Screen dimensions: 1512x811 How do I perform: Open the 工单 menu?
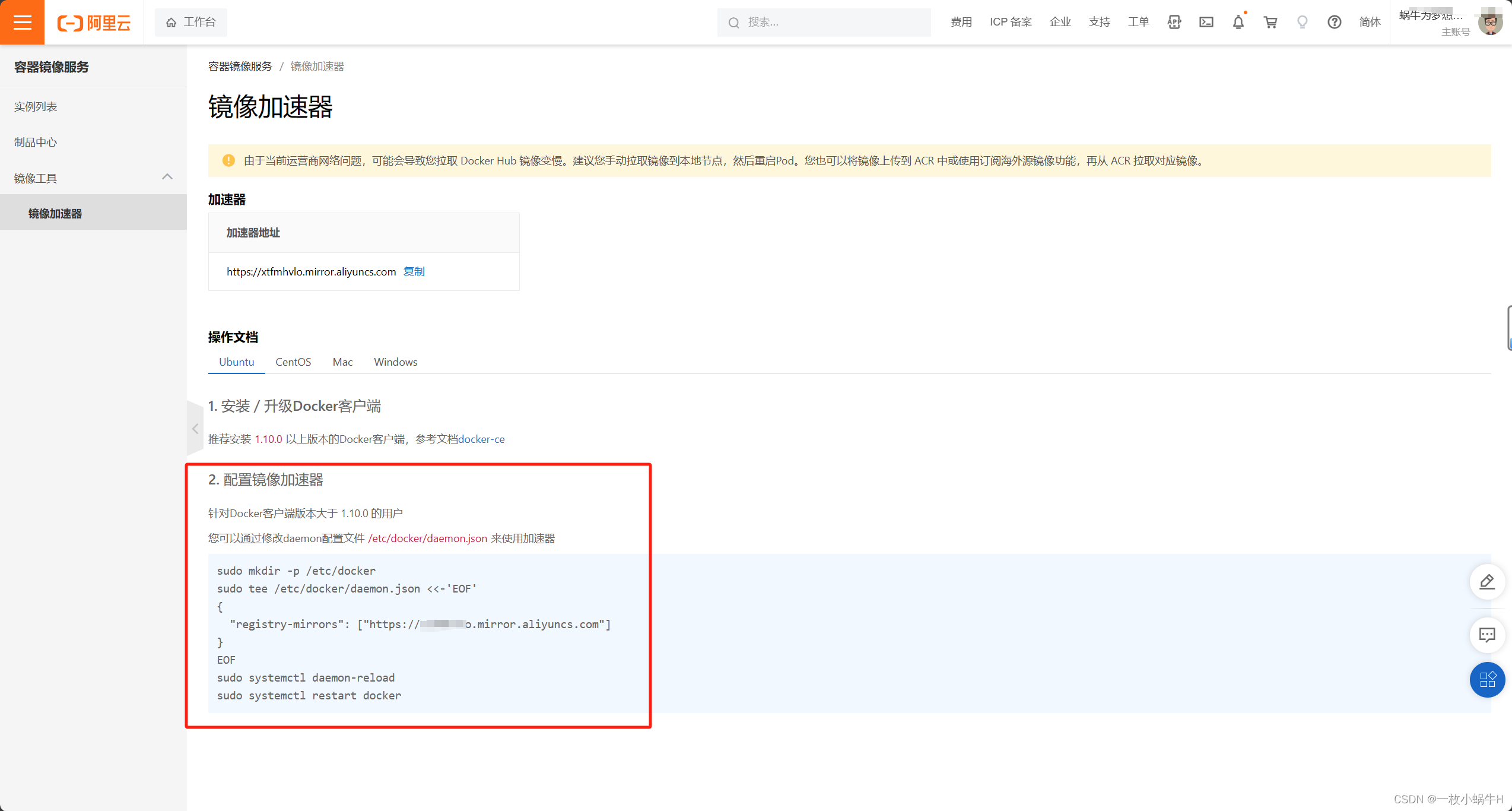click(1138, 22)
